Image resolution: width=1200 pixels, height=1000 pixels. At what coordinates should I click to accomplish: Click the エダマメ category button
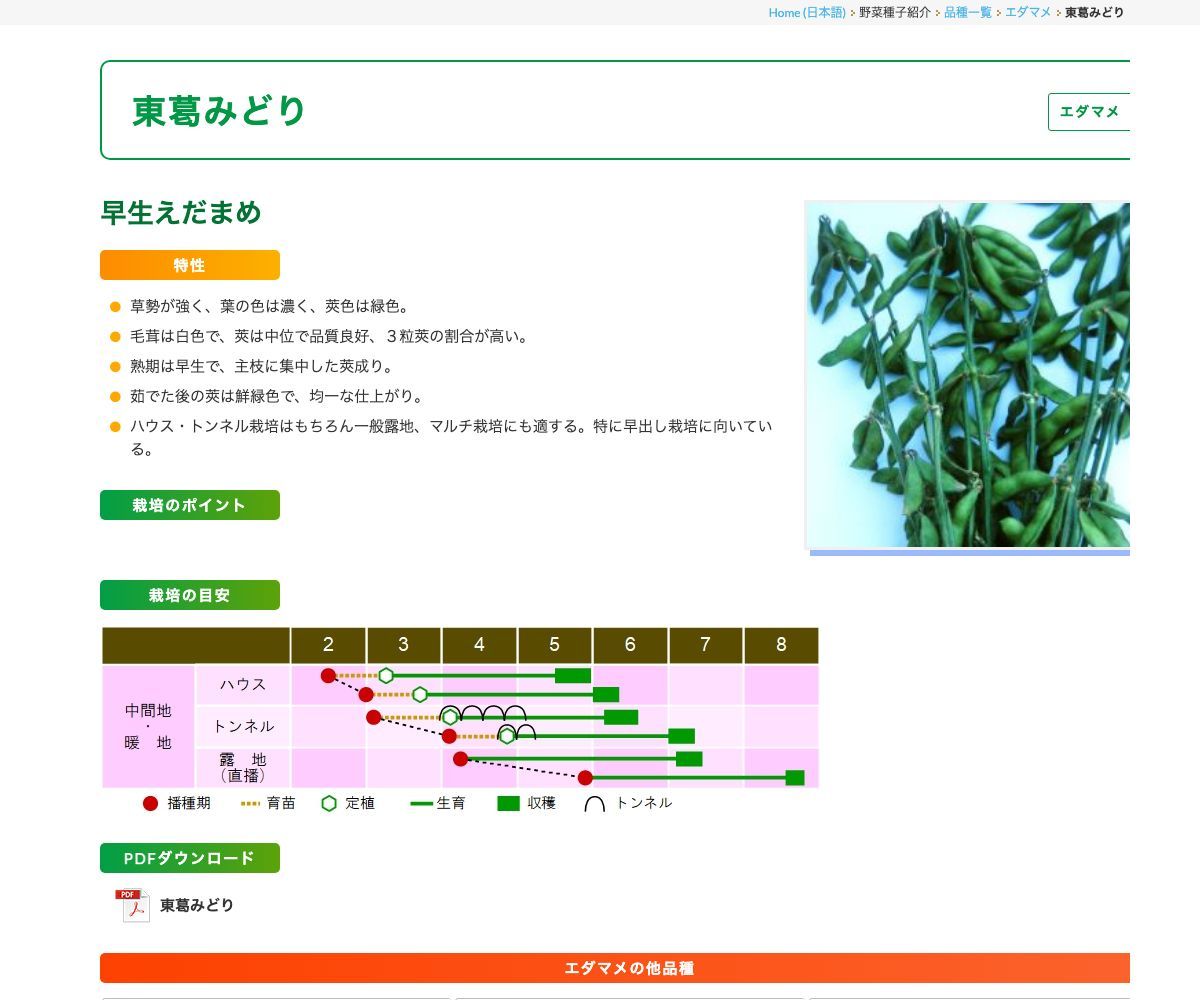[x=1091, y=112]
